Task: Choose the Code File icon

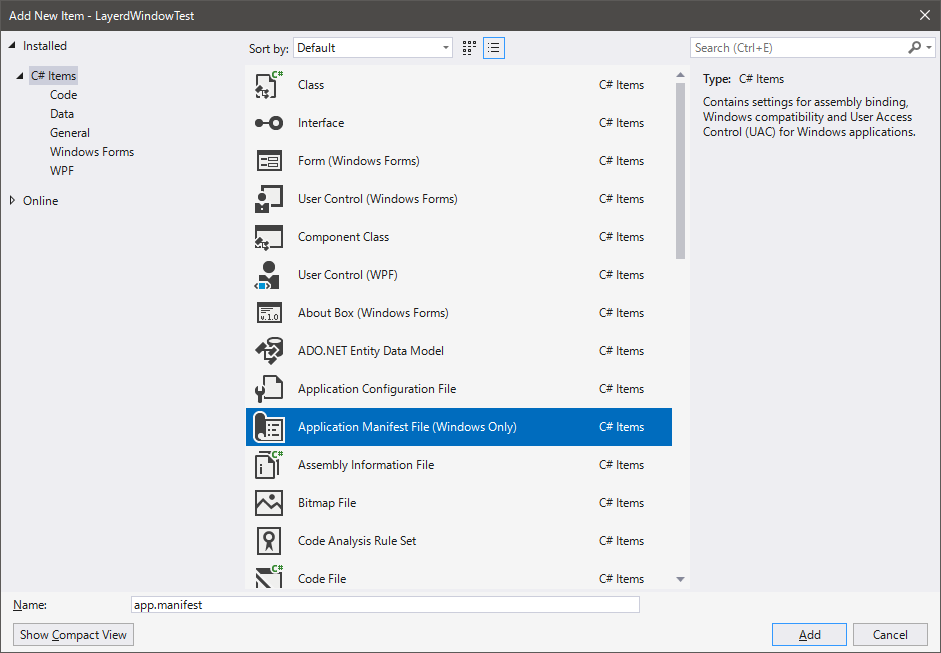Action: point(269,576)
